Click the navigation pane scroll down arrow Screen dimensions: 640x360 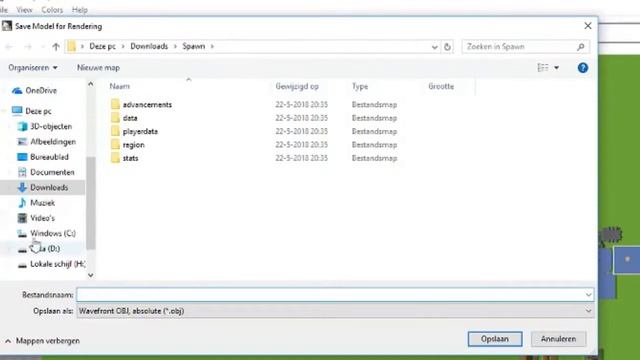point(91,276)
